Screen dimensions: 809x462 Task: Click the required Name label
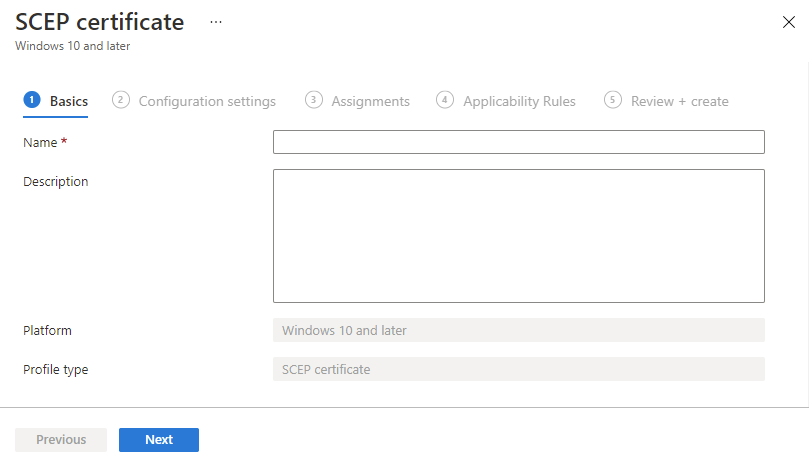[45, 142]
